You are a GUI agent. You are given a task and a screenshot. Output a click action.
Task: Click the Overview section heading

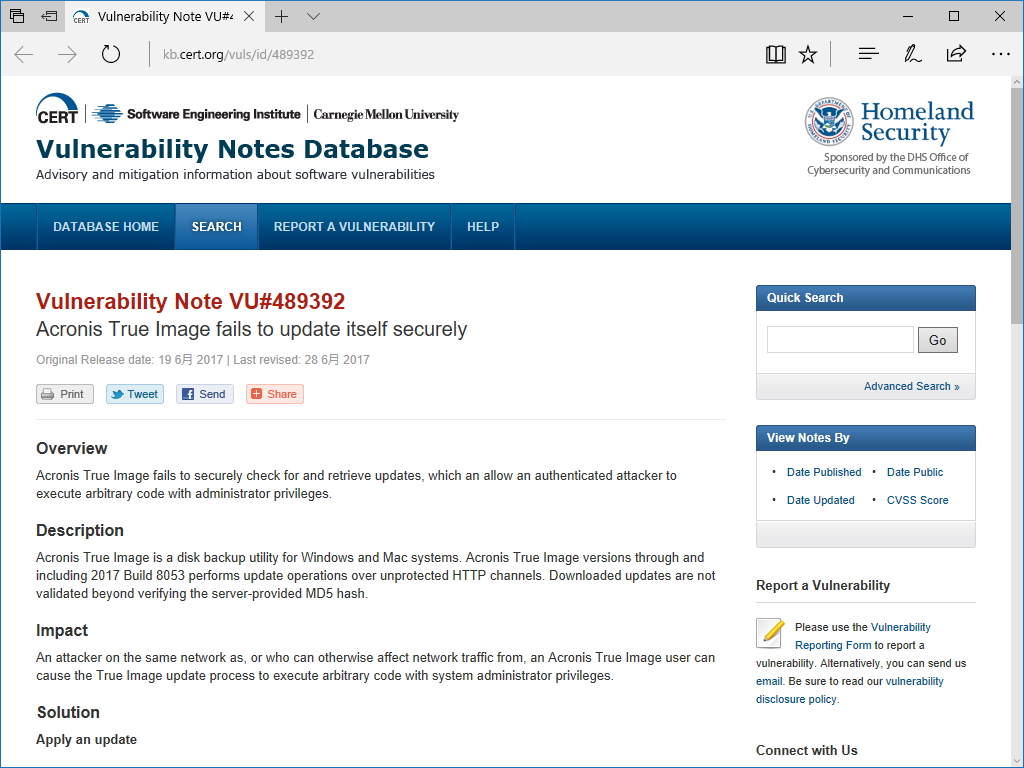[71, 449]
